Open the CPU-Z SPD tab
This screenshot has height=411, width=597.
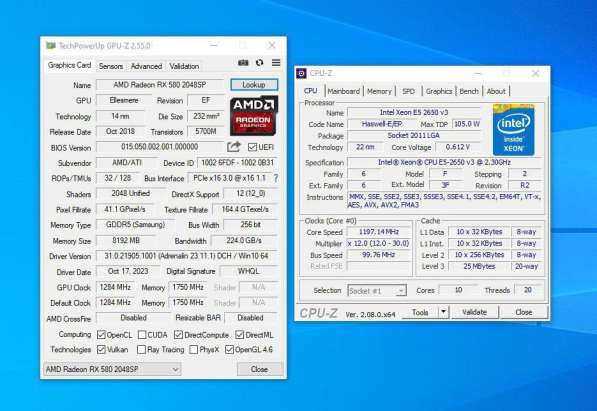(x=409, y=91)
